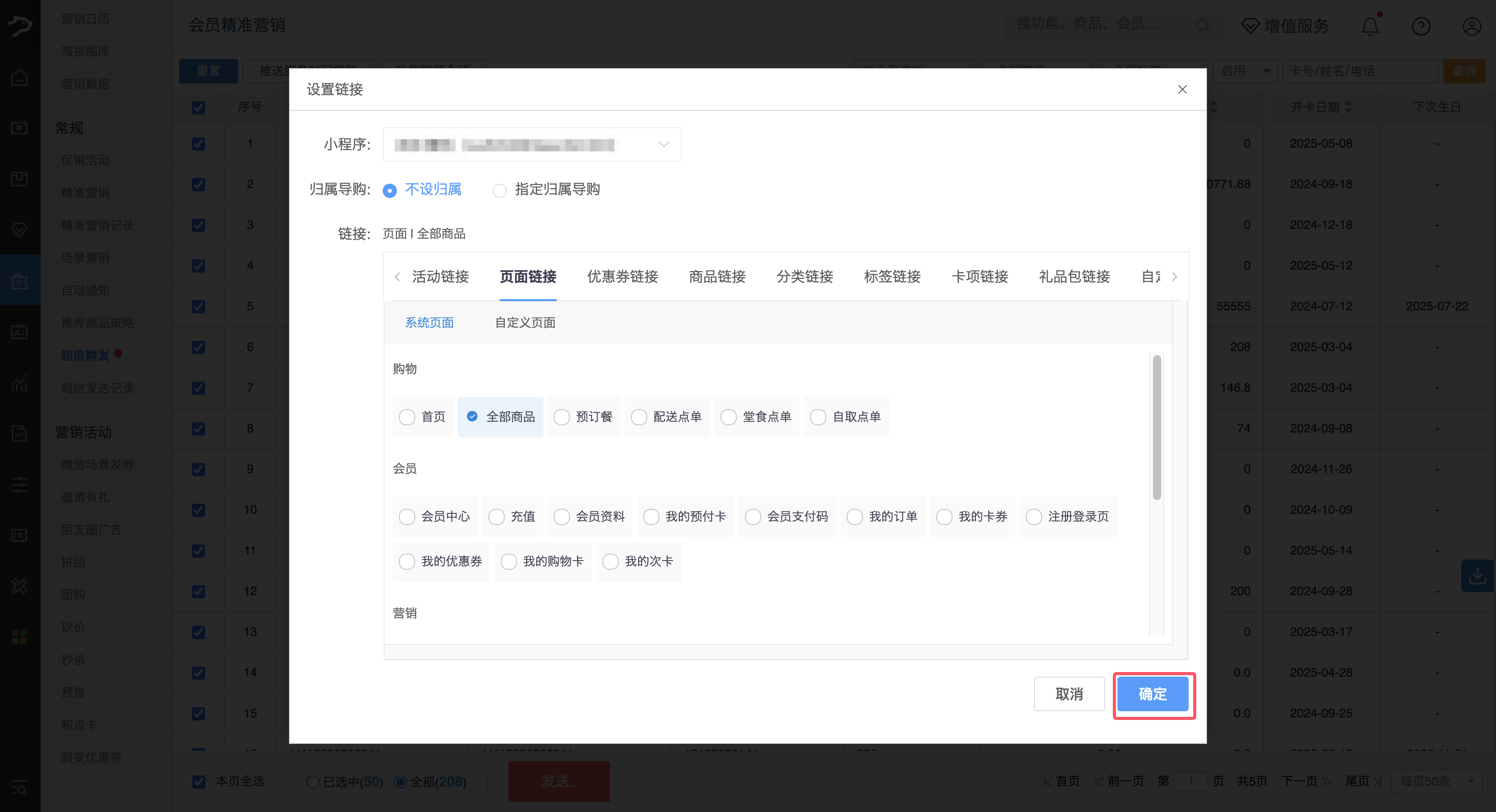1496x812 pixels.
Task: Click the download icon at right edge
Action: point(1477,576)
